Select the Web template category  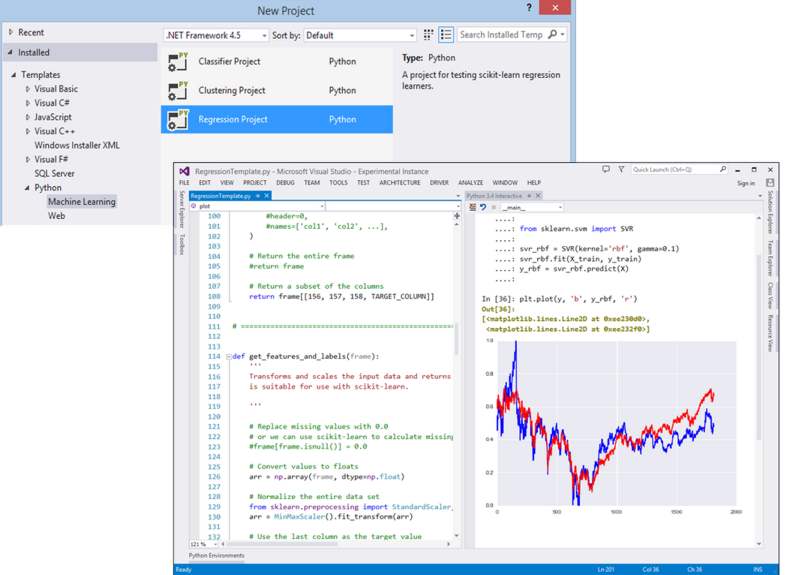56,216
